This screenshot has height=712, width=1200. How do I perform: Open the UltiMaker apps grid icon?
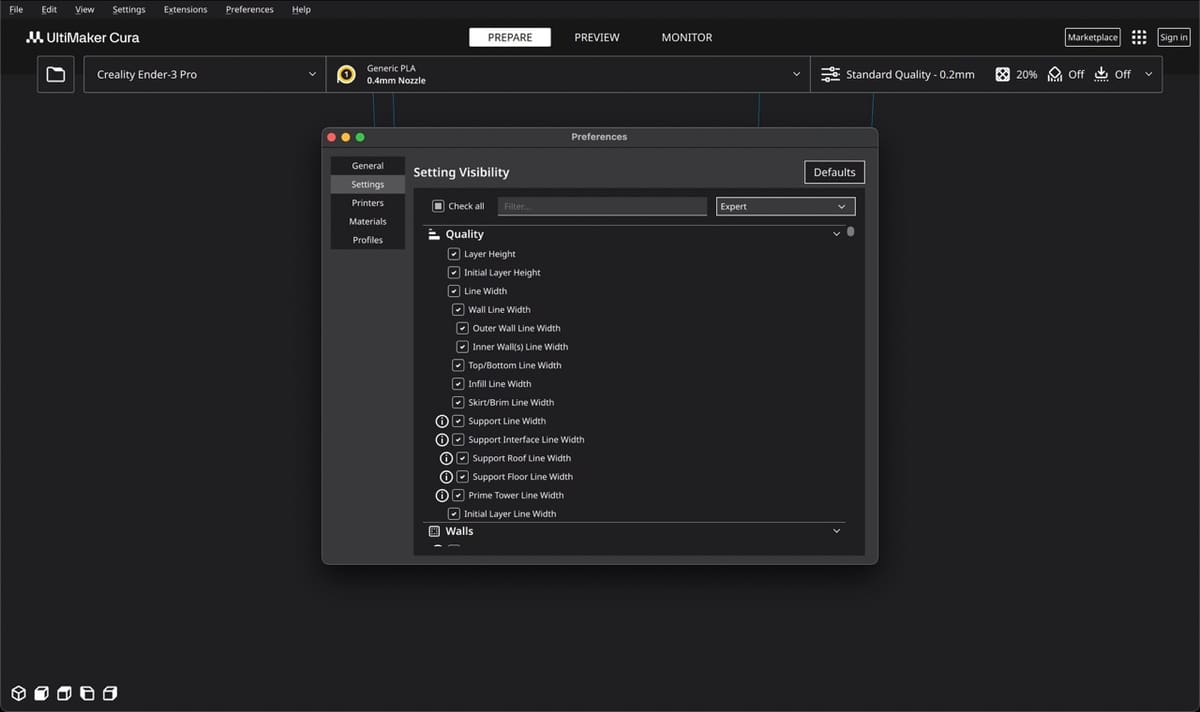click(x=1139, y=37)
